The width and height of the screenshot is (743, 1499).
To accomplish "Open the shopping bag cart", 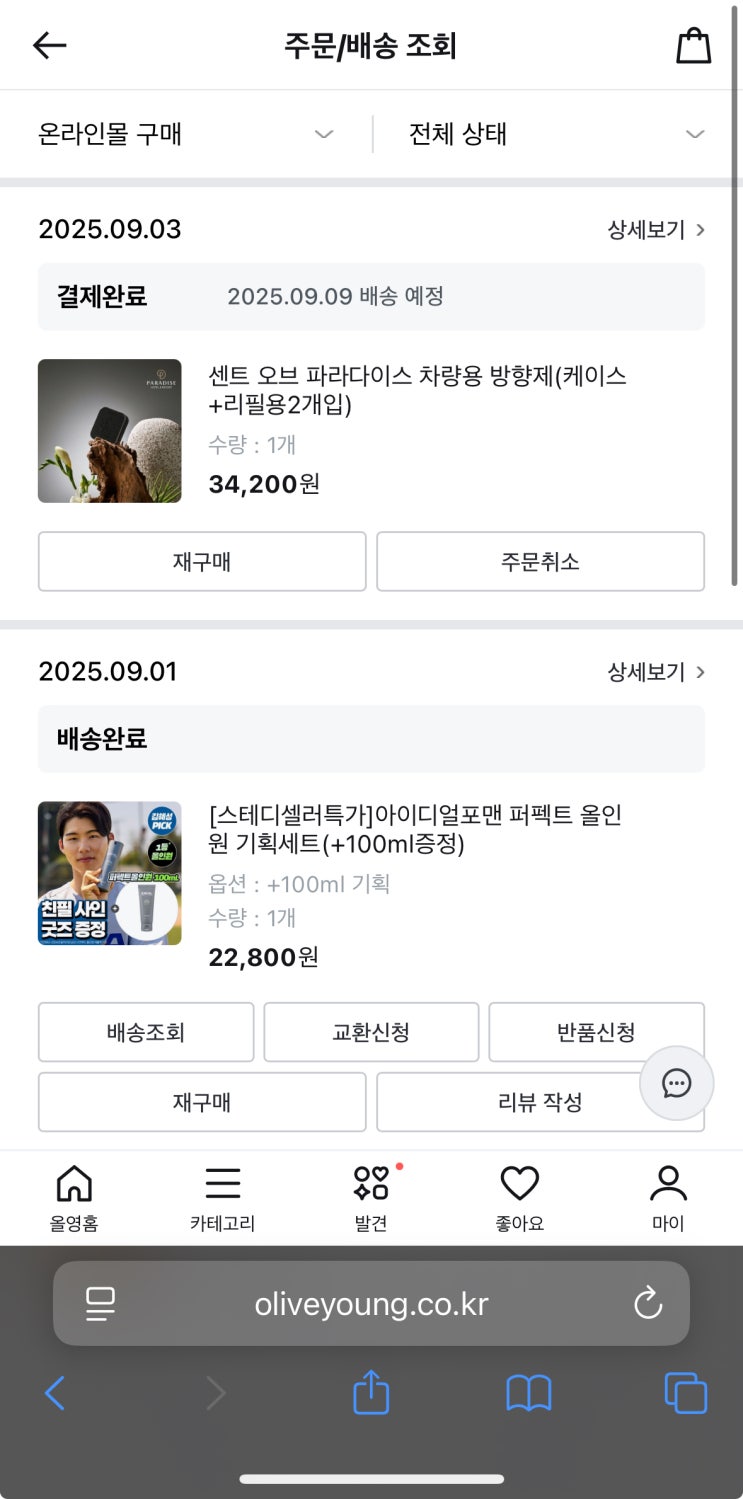I will [693, 46].
